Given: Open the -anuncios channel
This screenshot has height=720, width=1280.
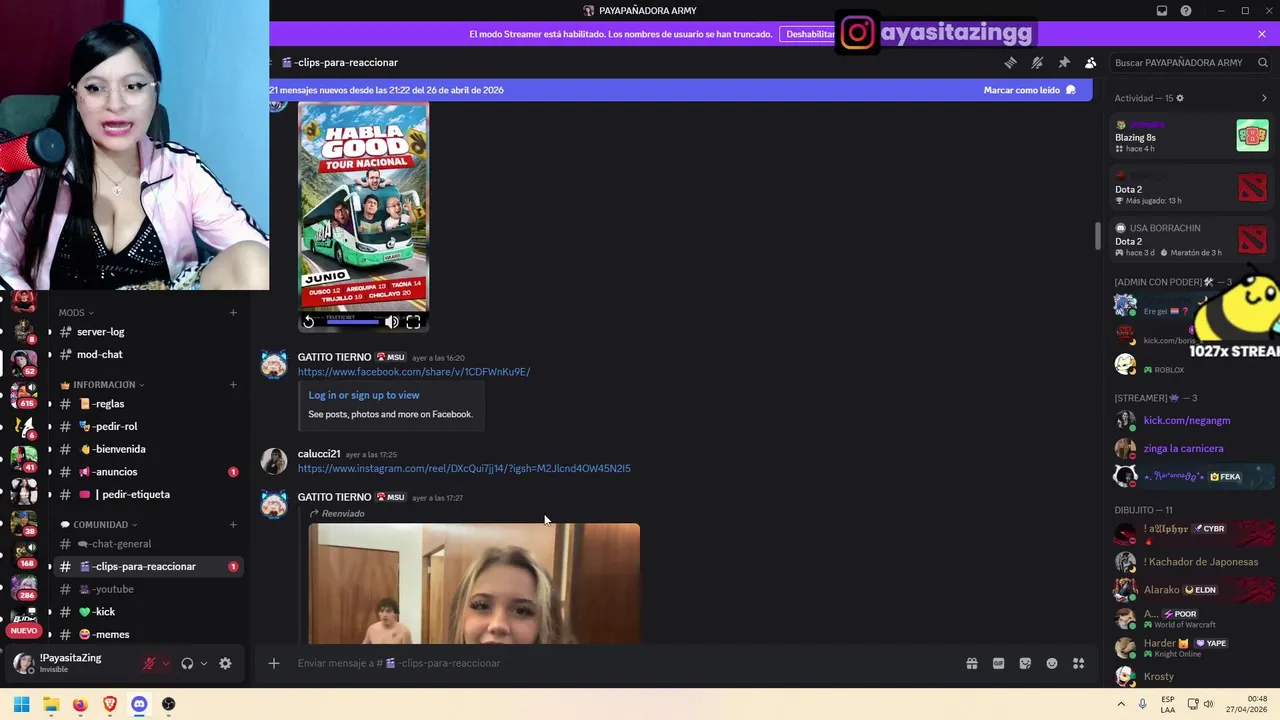Looking at the screenshot, I should (x=148, y=472).
